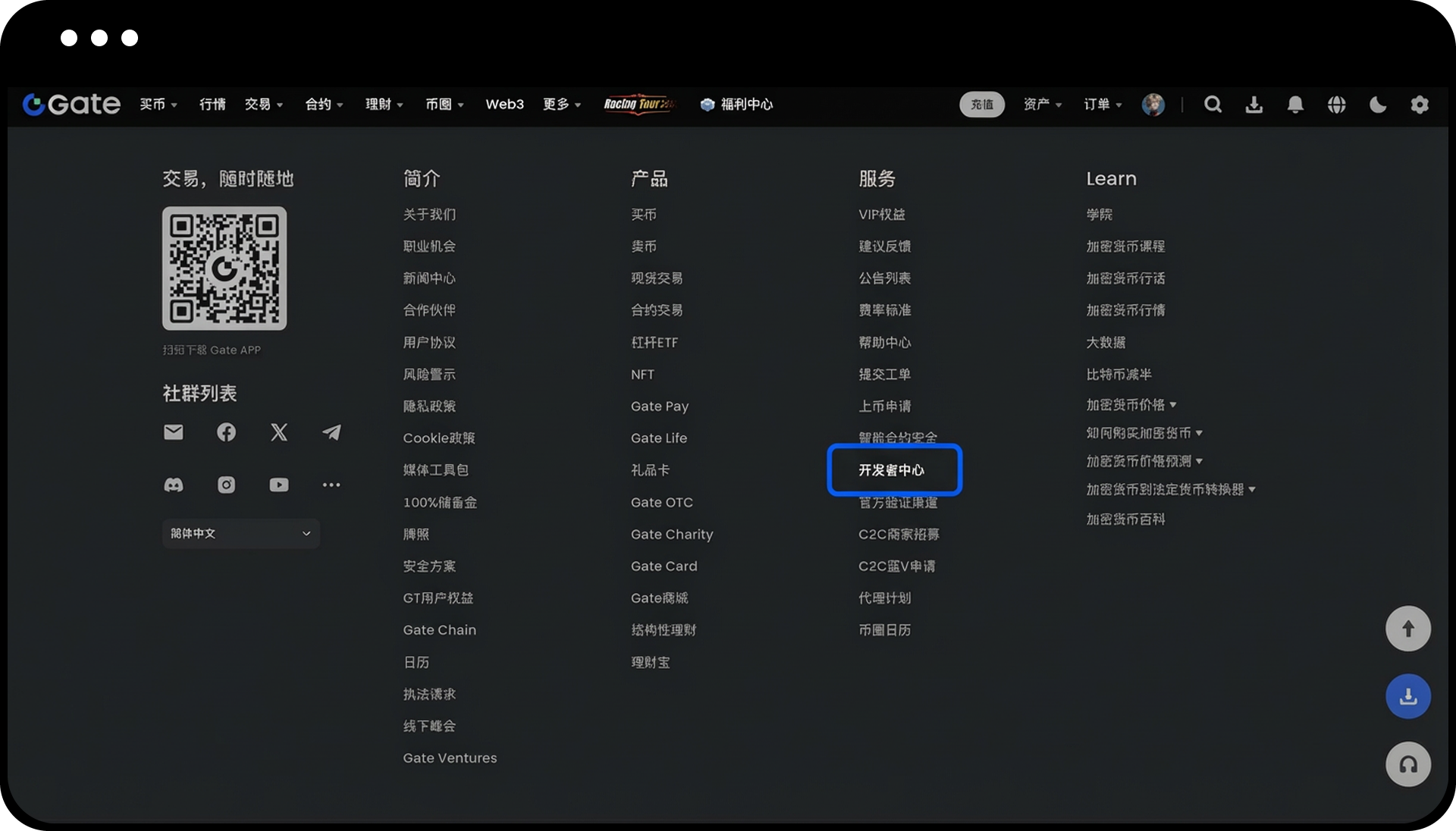1456x831 pixels.
Task: Open customer support headset button
Action: point(1408,764)
